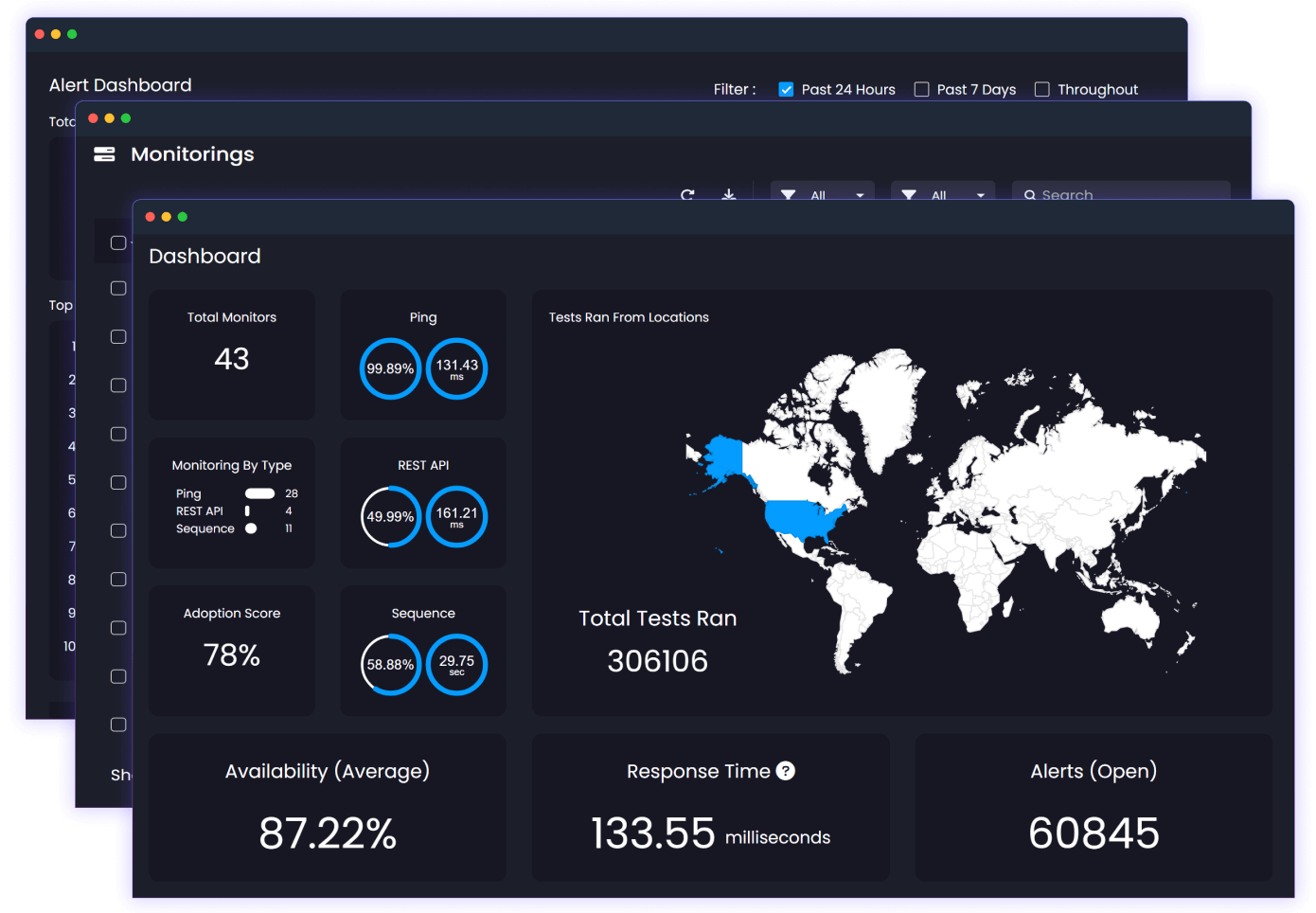This screenshot has width=1316, height=913.
Task: Expand the first All filter dropdown arrow
Action: click(860, 195)
